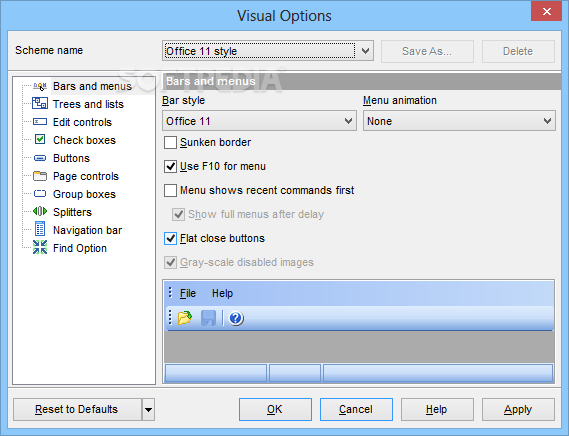
Task: Select Splitters tree item
Action: [72, 212]
